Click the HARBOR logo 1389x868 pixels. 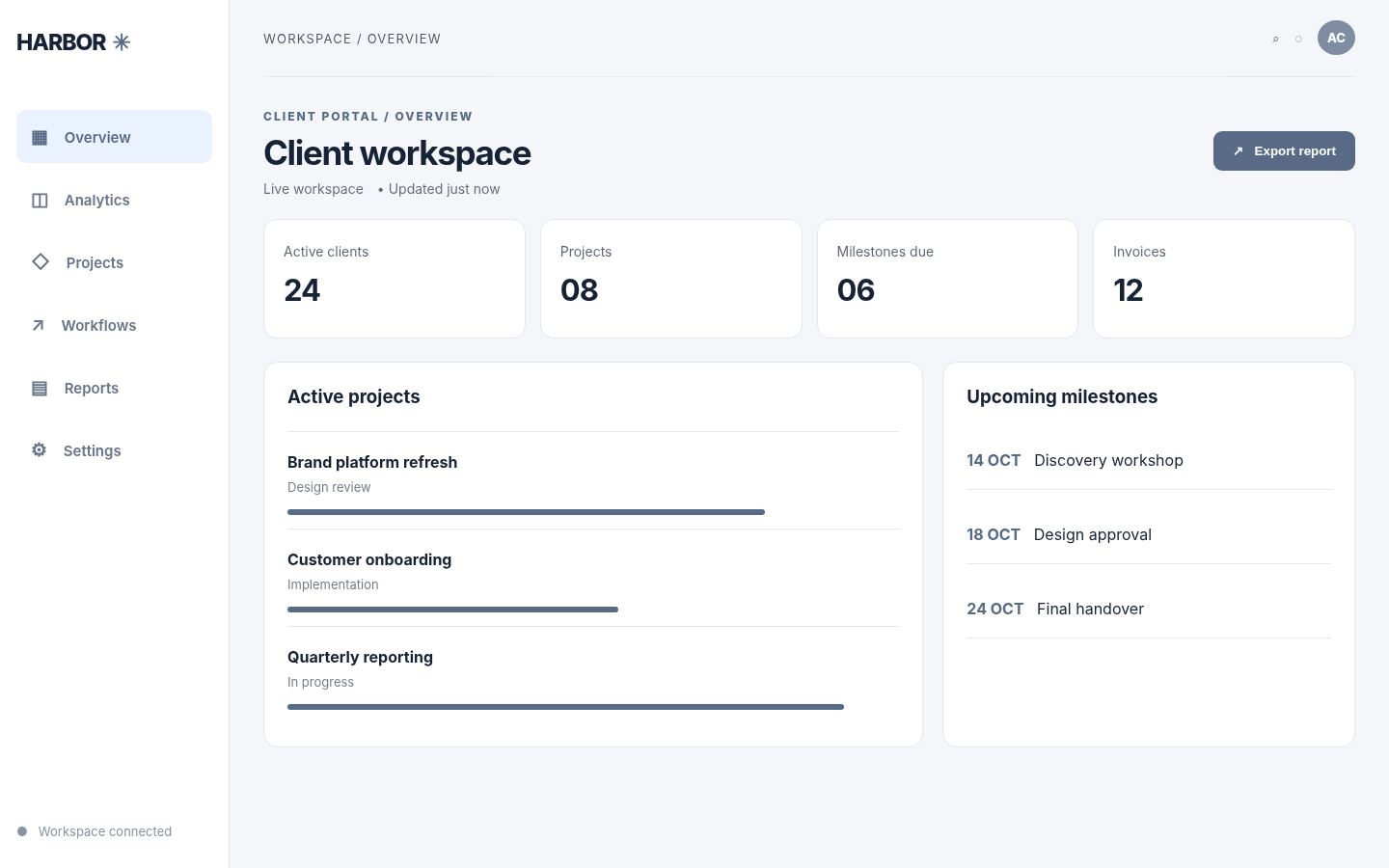coord(73,42)
